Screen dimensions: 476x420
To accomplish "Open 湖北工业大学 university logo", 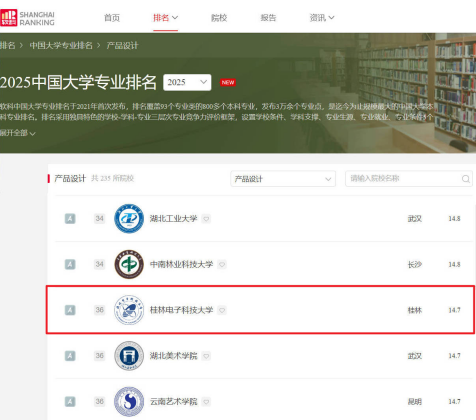I will 129,219.
